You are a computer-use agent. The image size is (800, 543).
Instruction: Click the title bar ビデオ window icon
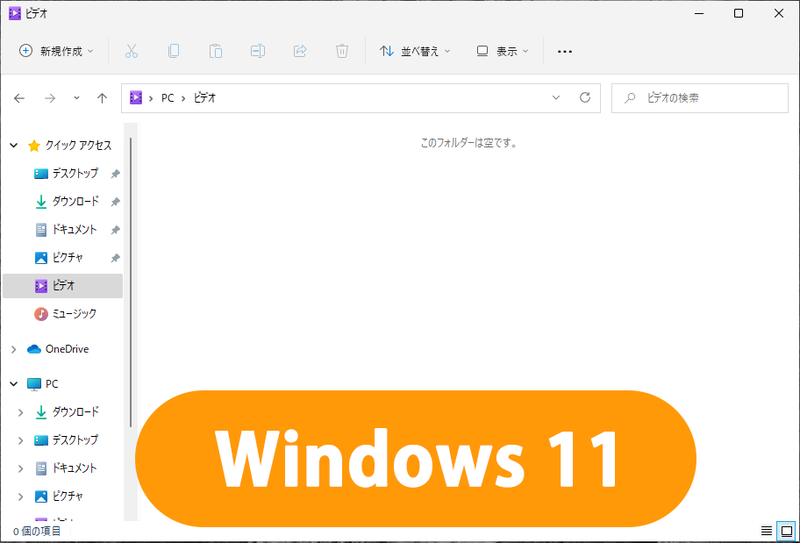15,13
